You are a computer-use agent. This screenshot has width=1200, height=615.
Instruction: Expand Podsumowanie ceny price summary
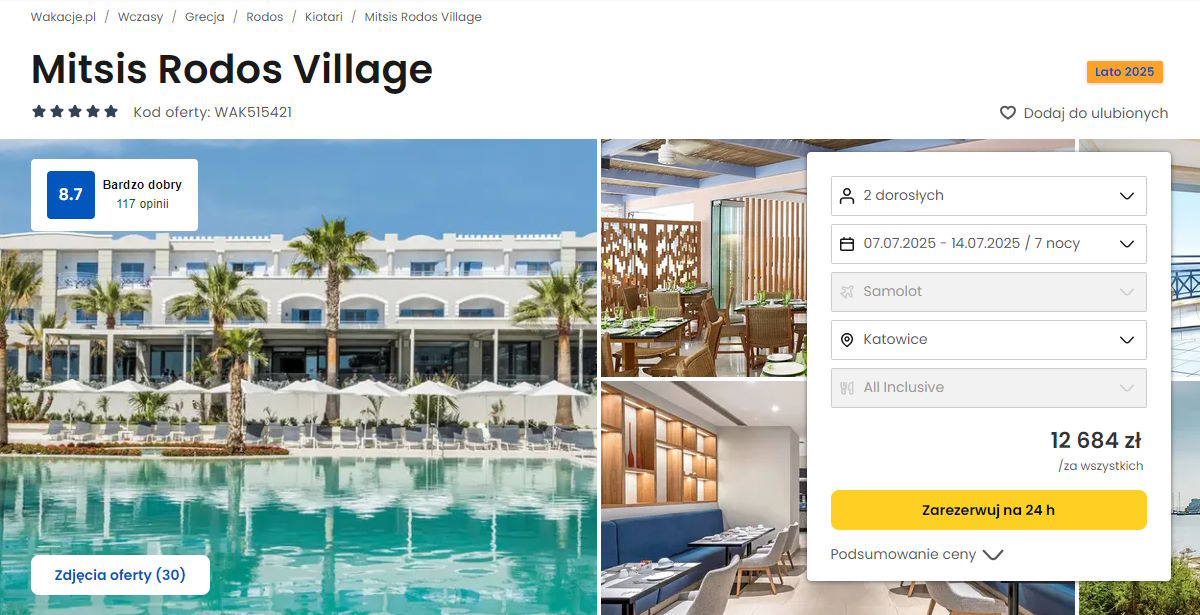tap(917, 554)
